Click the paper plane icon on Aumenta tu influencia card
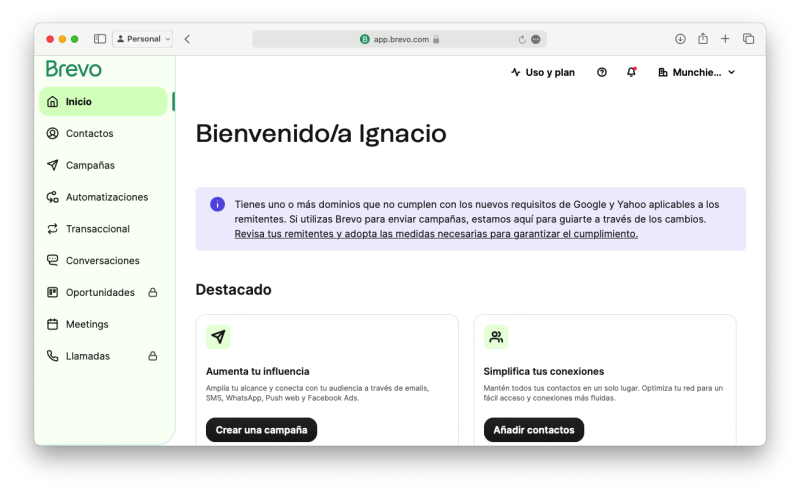 (218, 337)
